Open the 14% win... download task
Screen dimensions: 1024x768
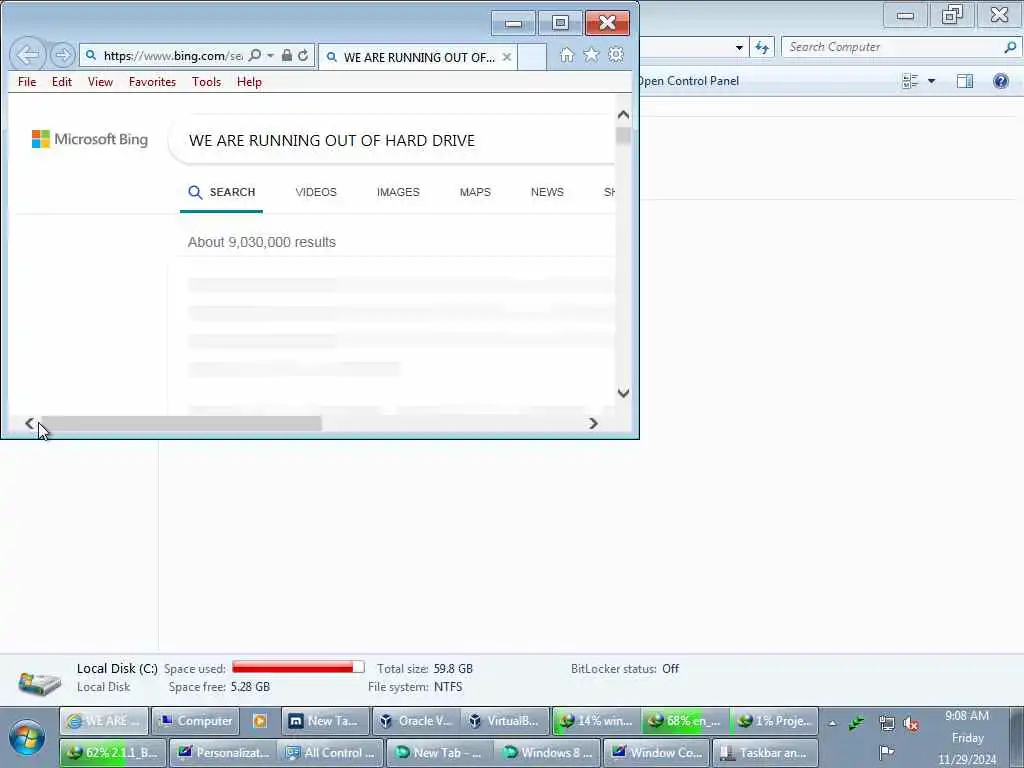596,721
